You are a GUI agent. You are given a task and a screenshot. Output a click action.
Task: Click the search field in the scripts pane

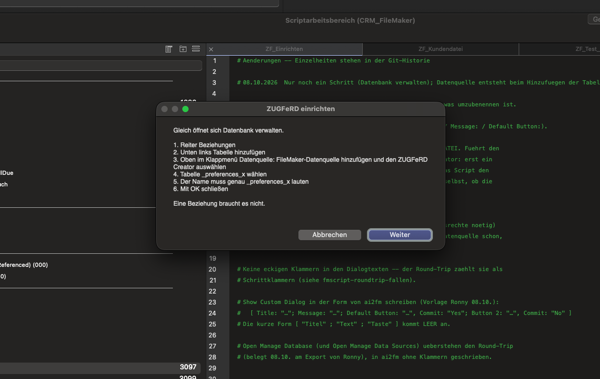point(101,65)
